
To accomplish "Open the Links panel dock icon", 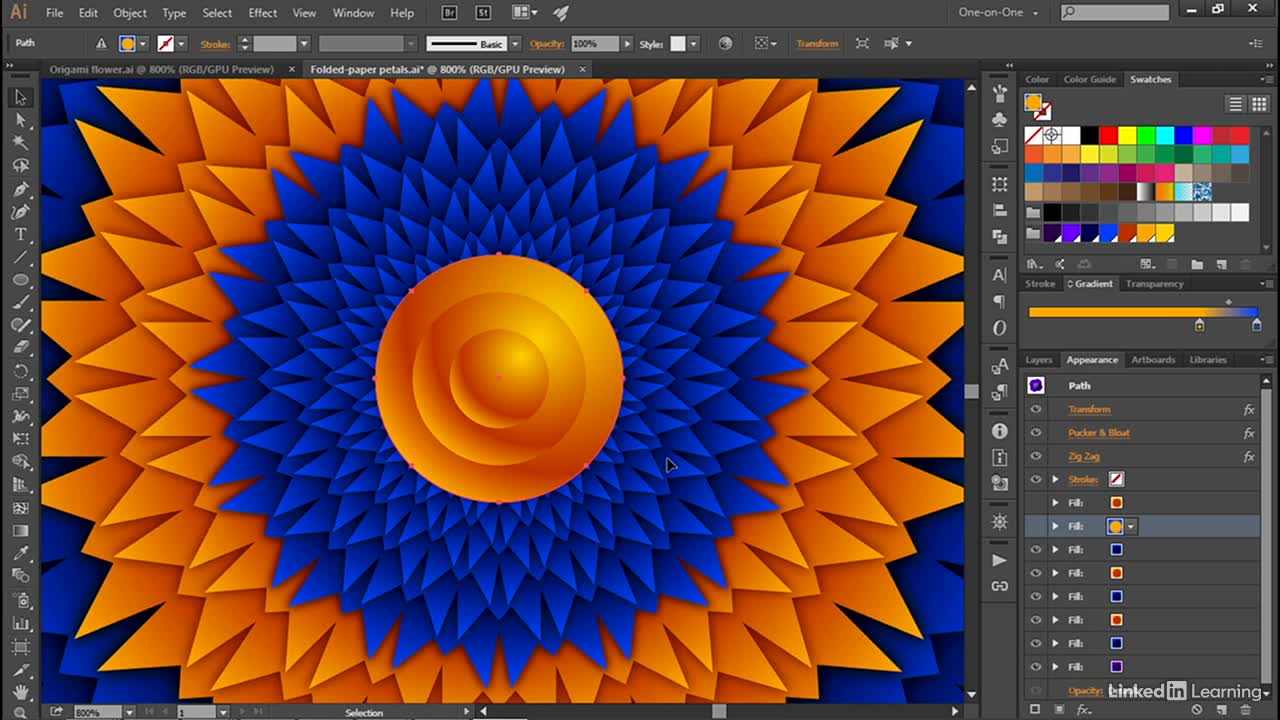I will [1000, 586].
